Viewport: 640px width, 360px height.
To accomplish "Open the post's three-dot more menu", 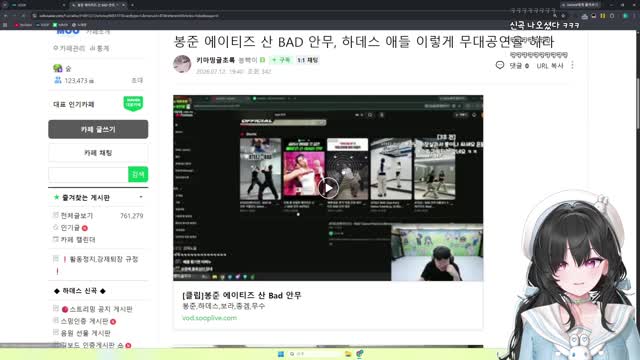I will (x=572, y=65).
